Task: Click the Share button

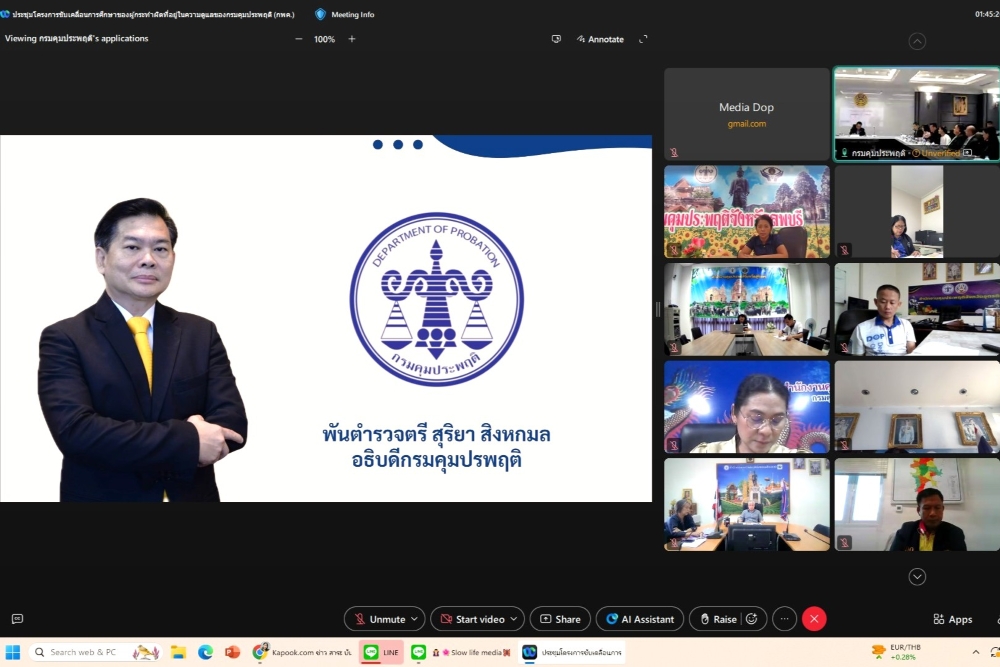Action: tap(560, 619)
